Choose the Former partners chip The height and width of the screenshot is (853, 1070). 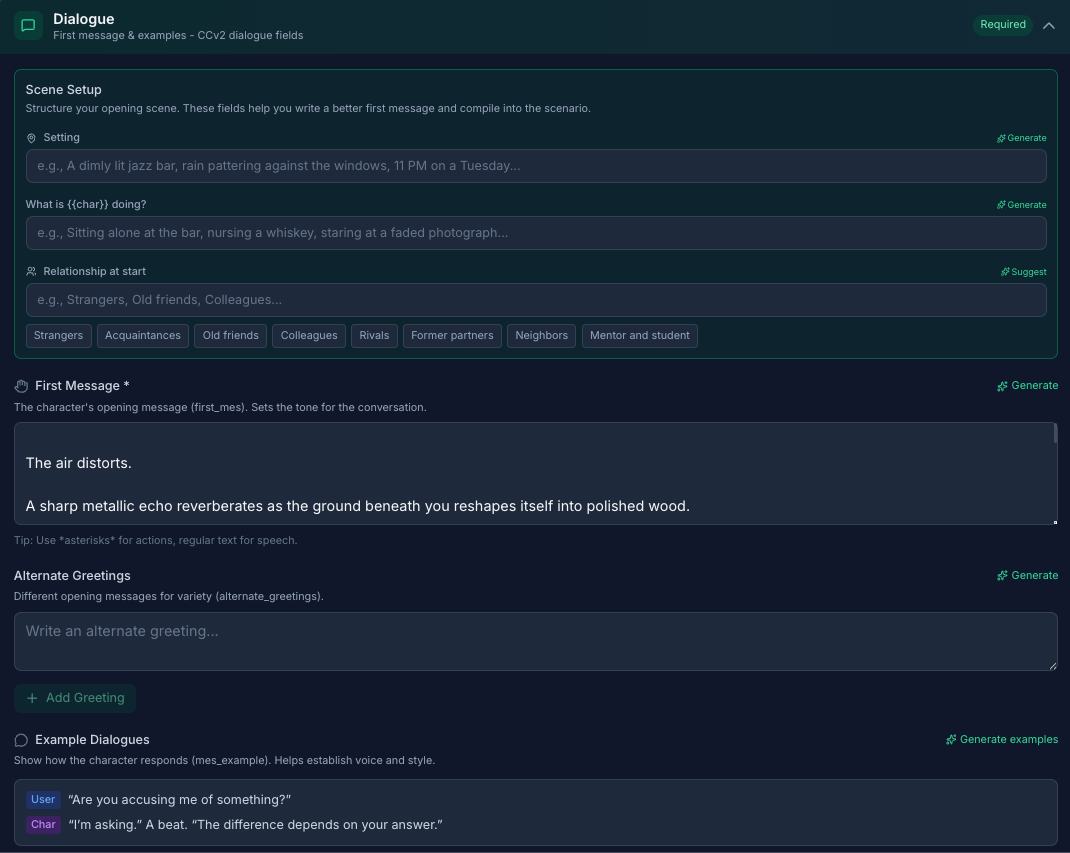452,336
